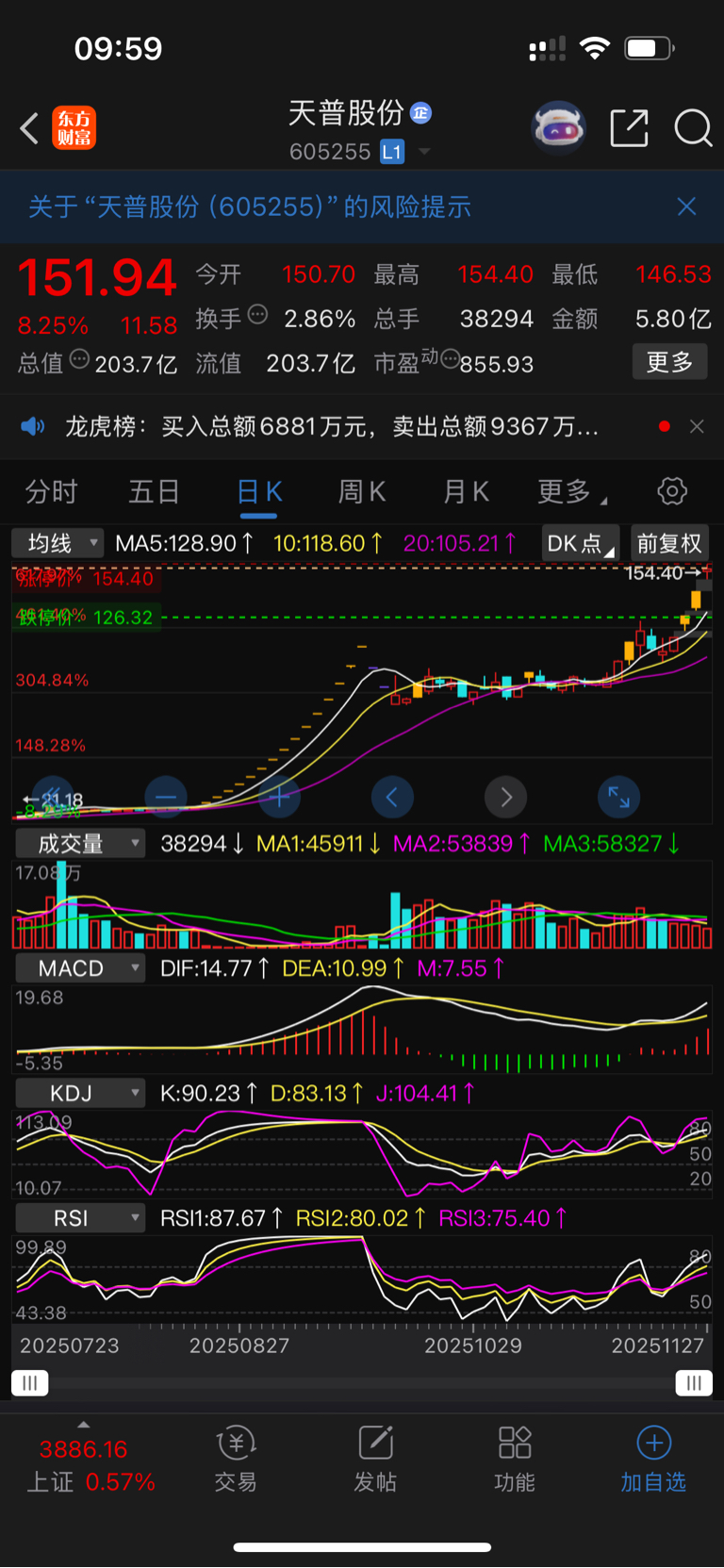Tap the speaker announcement icon
The image size is (724, 1568).
pos(33,426)
